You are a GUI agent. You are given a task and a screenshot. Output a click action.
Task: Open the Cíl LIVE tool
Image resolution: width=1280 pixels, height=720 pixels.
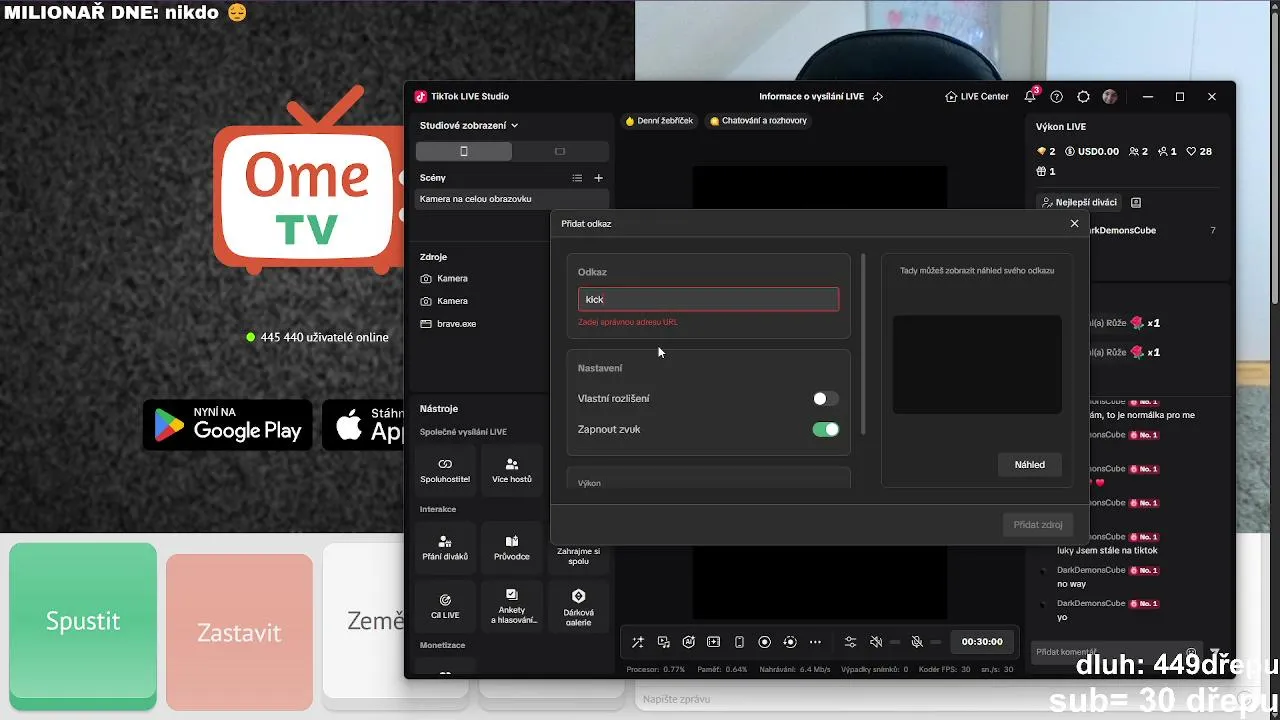[445, 606]
